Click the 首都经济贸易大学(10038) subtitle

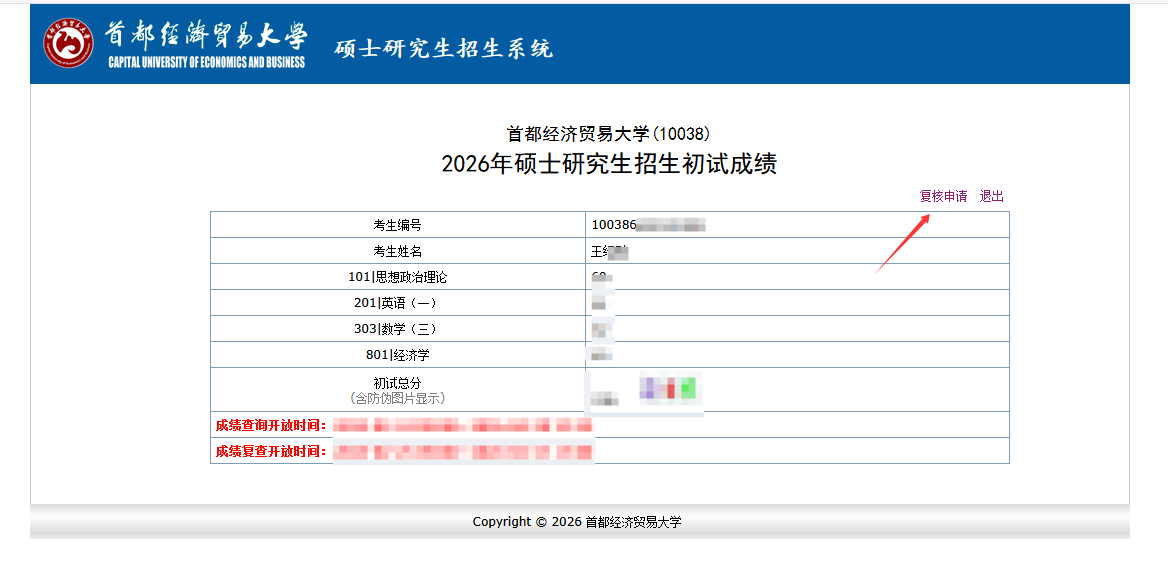(609, 134)
